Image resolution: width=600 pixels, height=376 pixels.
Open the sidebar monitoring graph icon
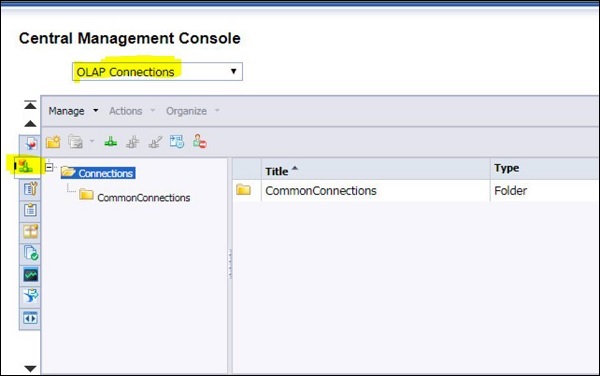click(31, 275)
